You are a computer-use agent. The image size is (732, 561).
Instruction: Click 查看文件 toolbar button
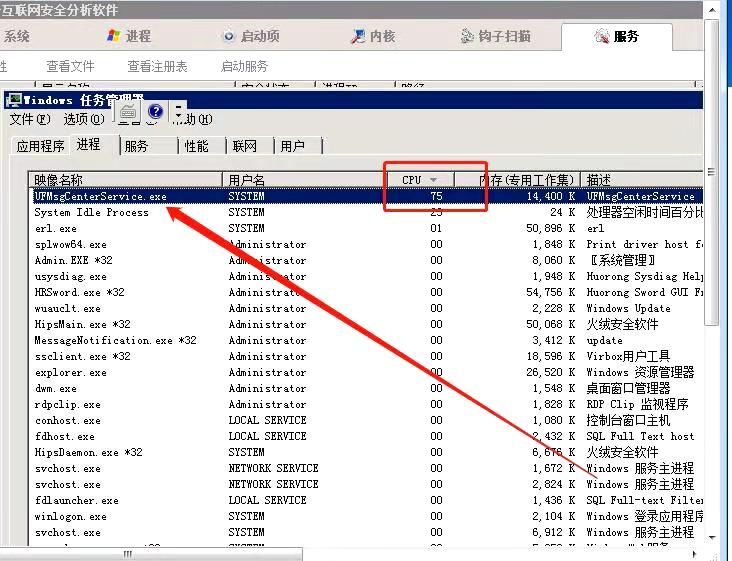coord(70,66)
